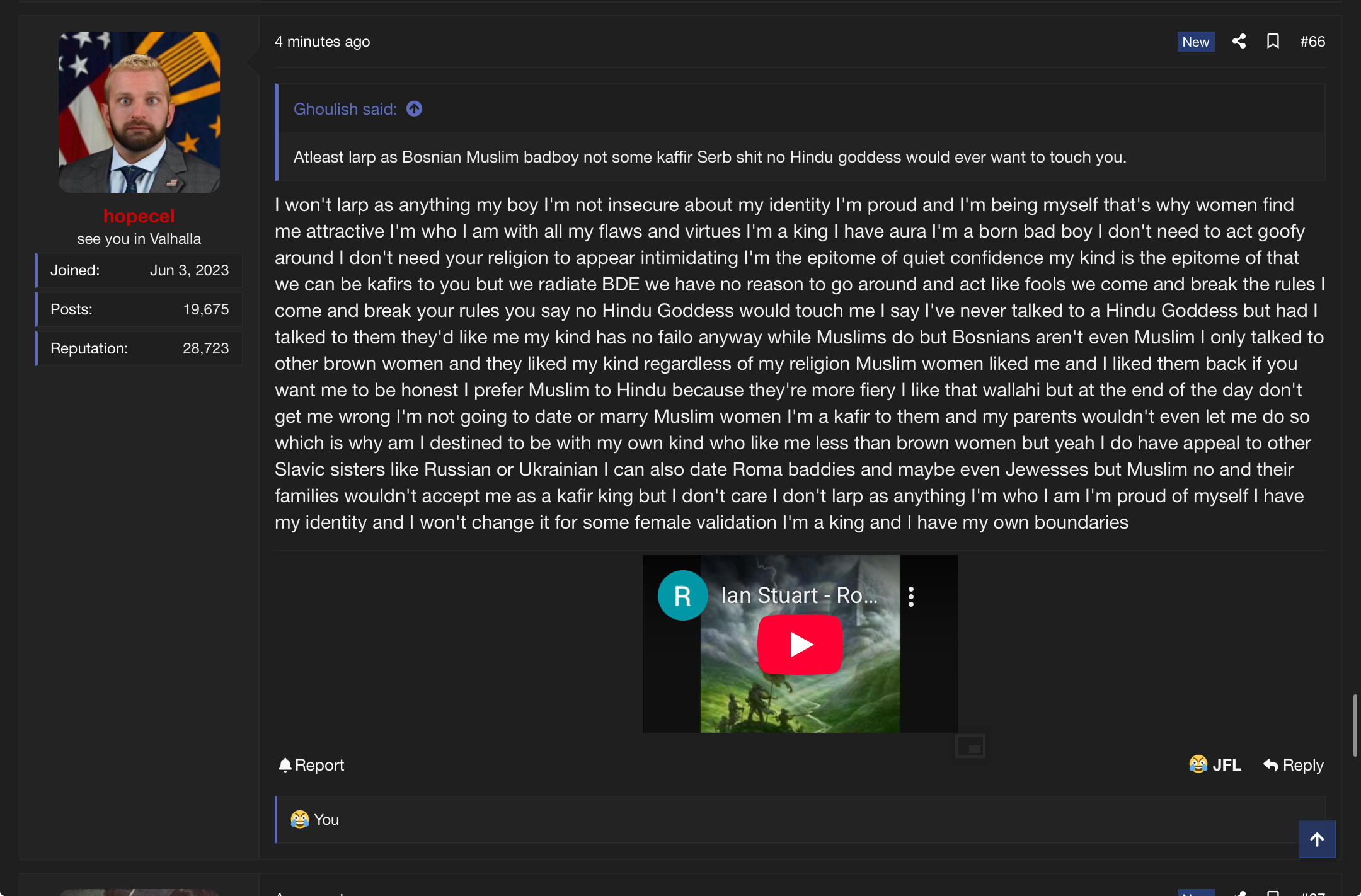Toggle the JFL reaction on this post
The width and height of the screenshot is (1361, 896).
(1215, 765)
